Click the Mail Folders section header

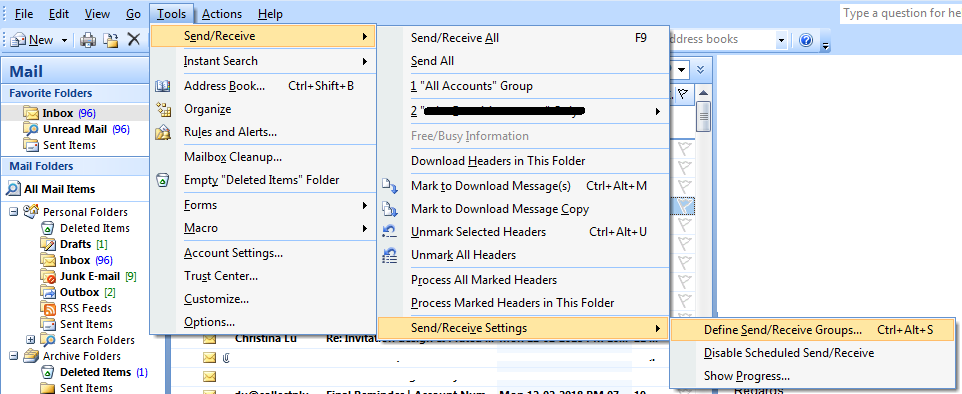(x=75, y=166)
